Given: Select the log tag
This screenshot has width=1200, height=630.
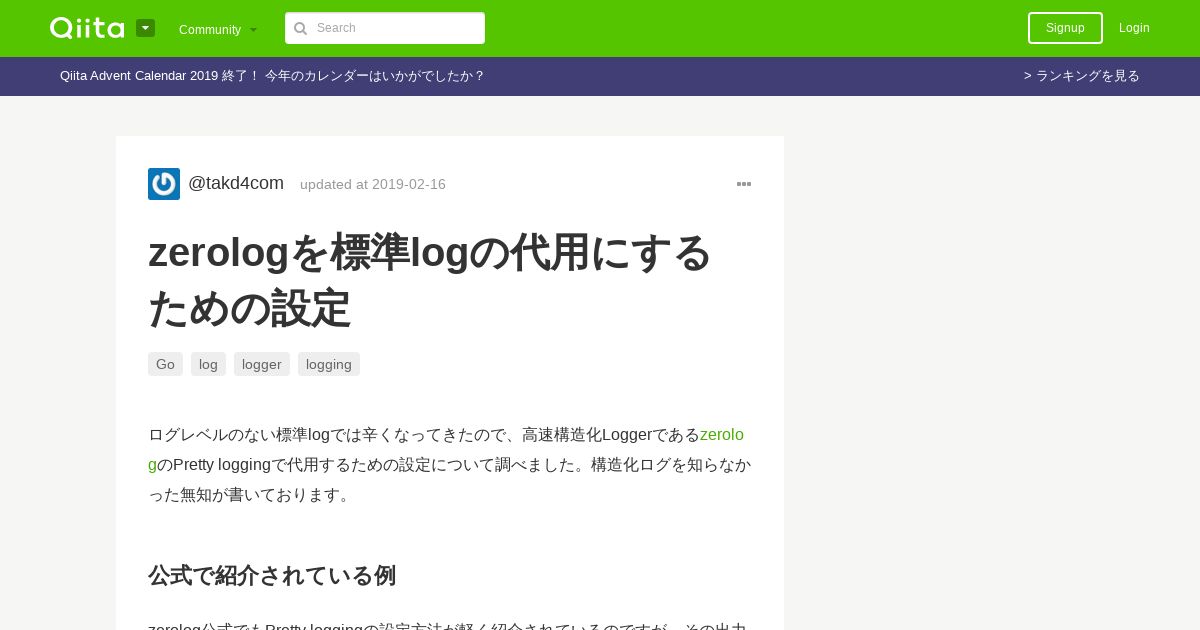Looking at the screenshot, I should (x=208, y=364).
